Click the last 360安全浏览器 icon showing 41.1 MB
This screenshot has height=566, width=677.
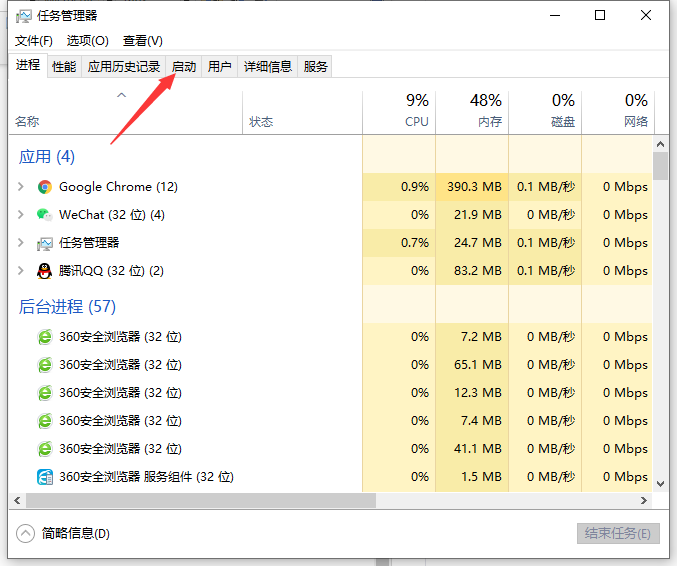(44, 449)
